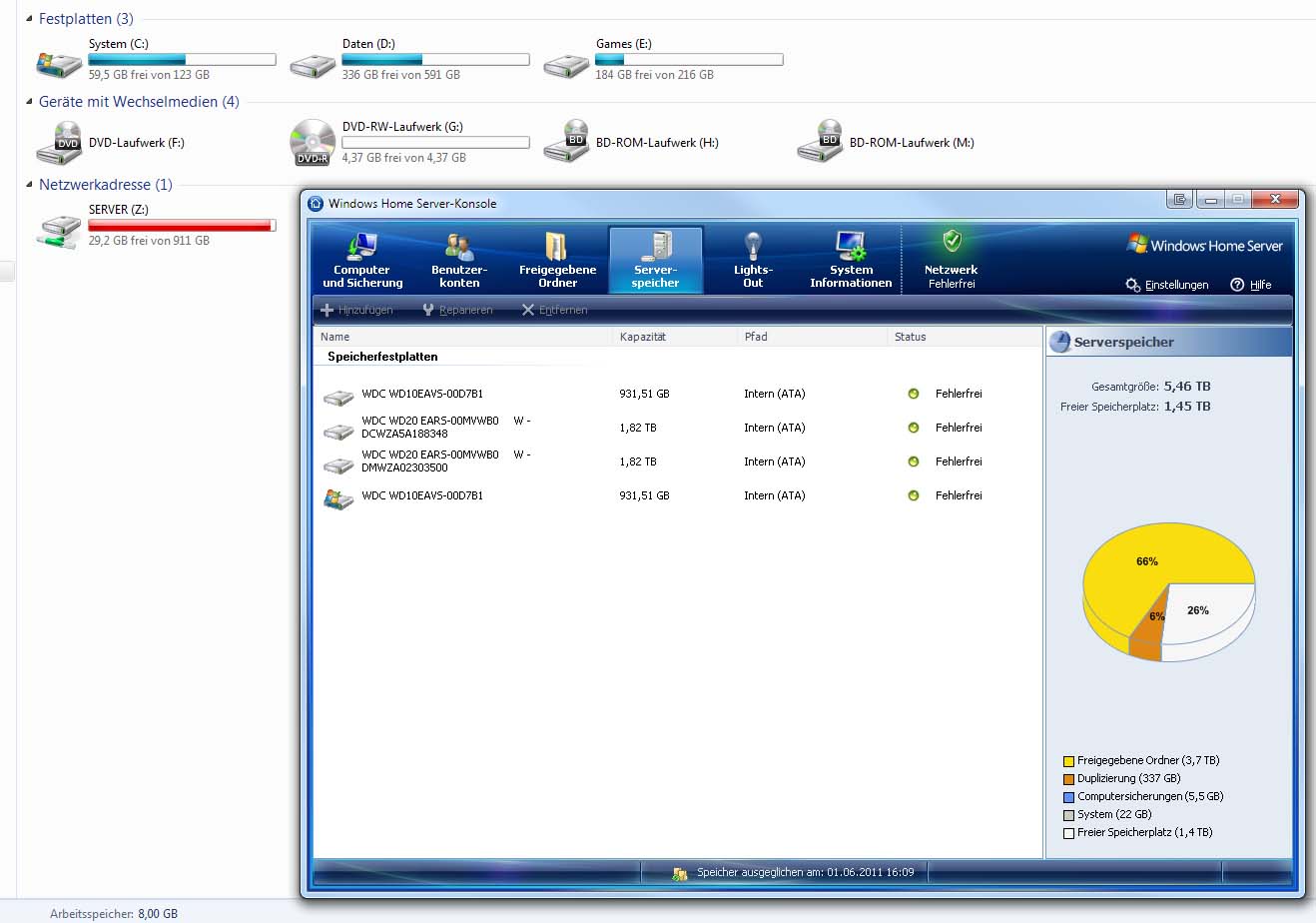Select the System (C:) drive icon

coord(60,62)
